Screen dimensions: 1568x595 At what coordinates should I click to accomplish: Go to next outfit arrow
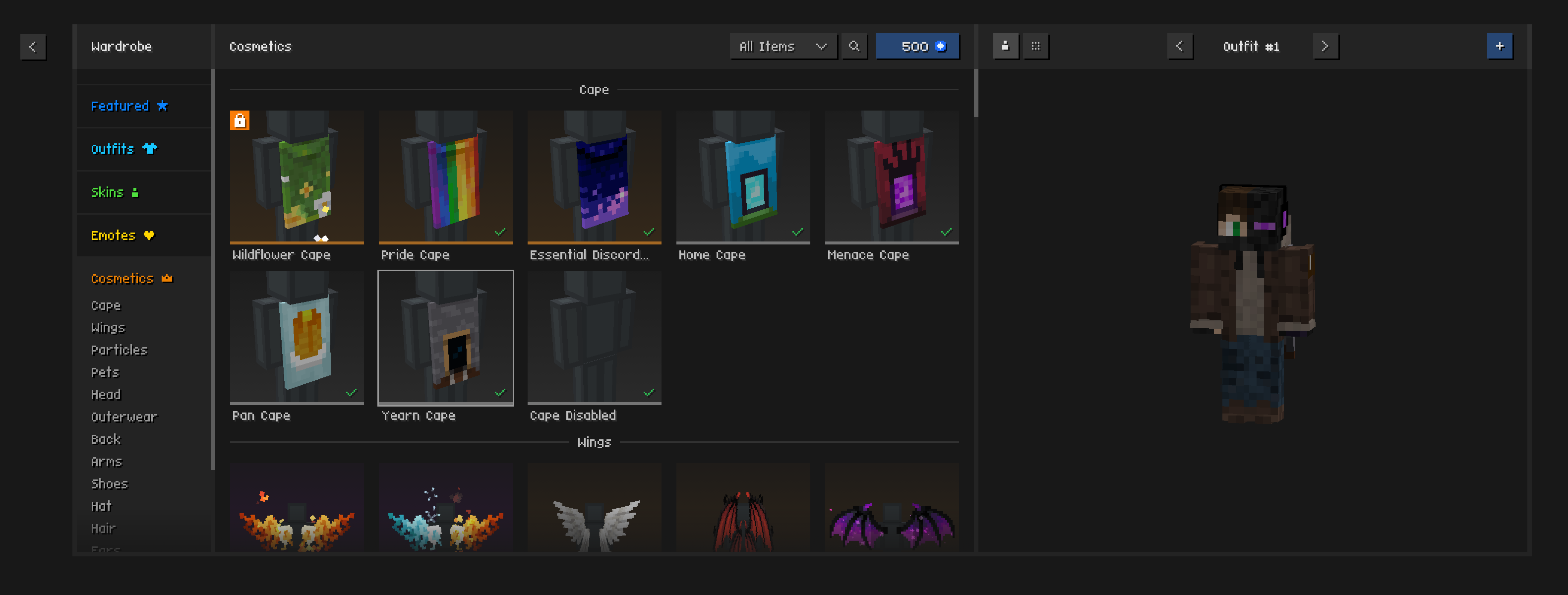[1325, 46]
